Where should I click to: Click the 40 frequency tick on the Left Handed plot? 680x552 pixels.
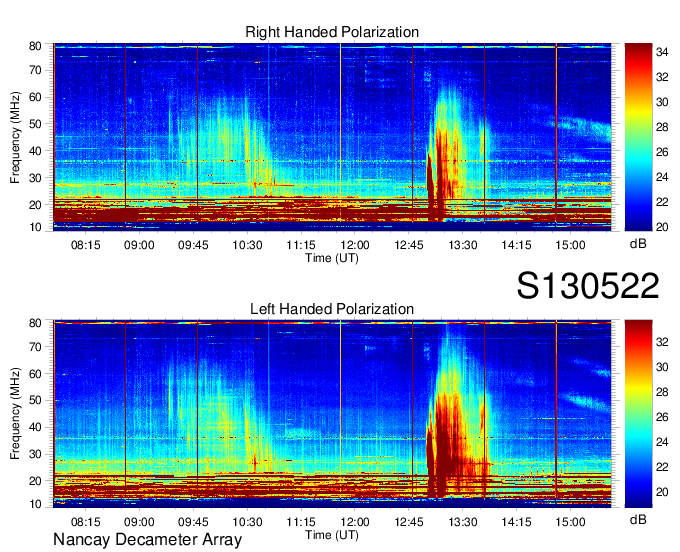coord(35,427)
